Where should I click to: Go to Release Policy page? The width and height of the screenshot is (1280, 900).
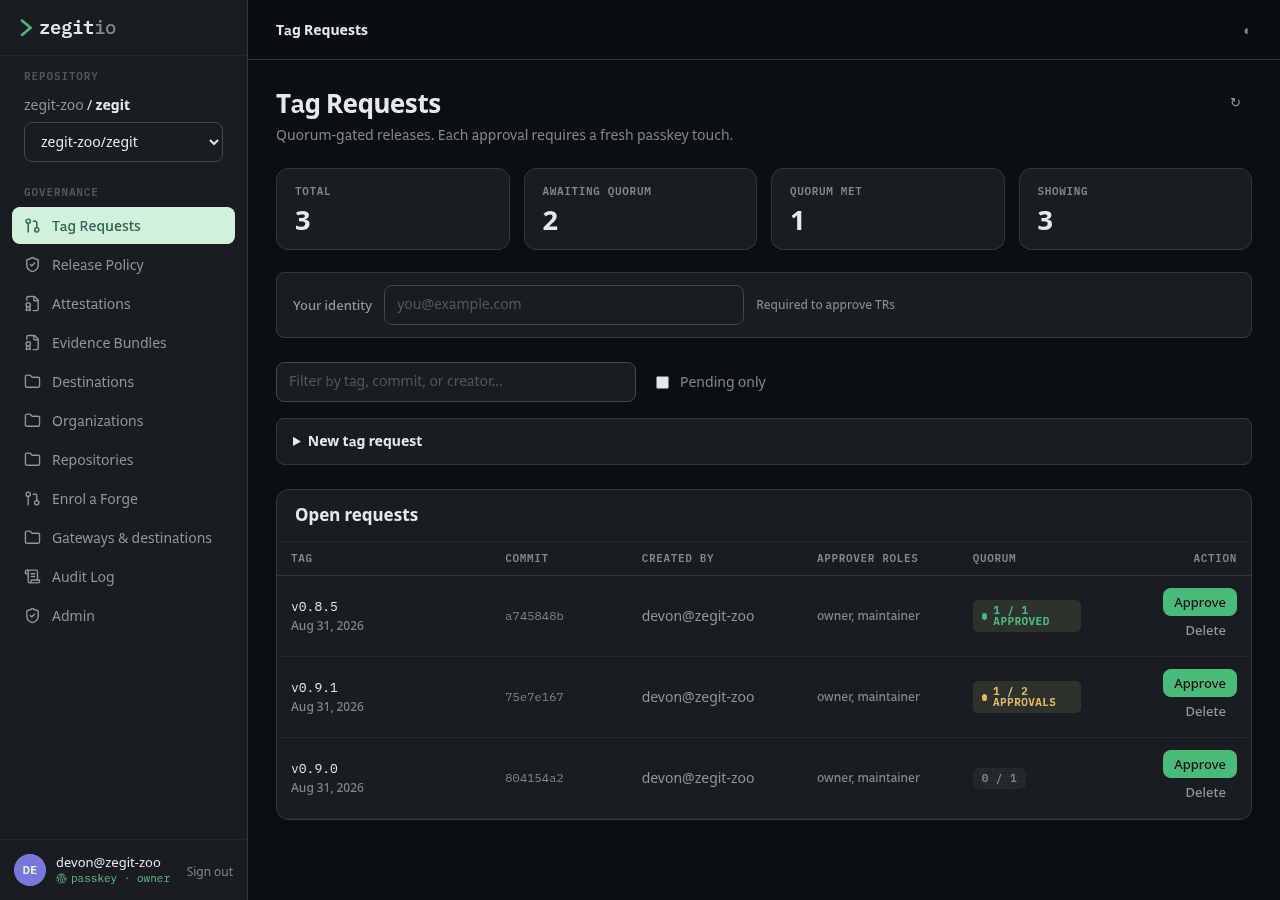pyautogui.click(x=123, y=265)
